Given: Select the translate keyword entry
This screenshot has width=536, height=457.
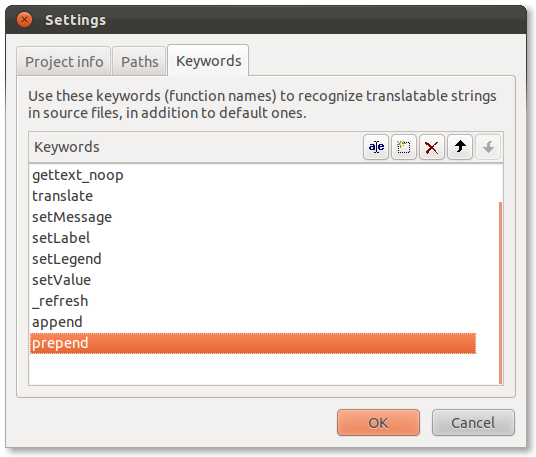Looking at the screenshot, I should tap(253, 196).
